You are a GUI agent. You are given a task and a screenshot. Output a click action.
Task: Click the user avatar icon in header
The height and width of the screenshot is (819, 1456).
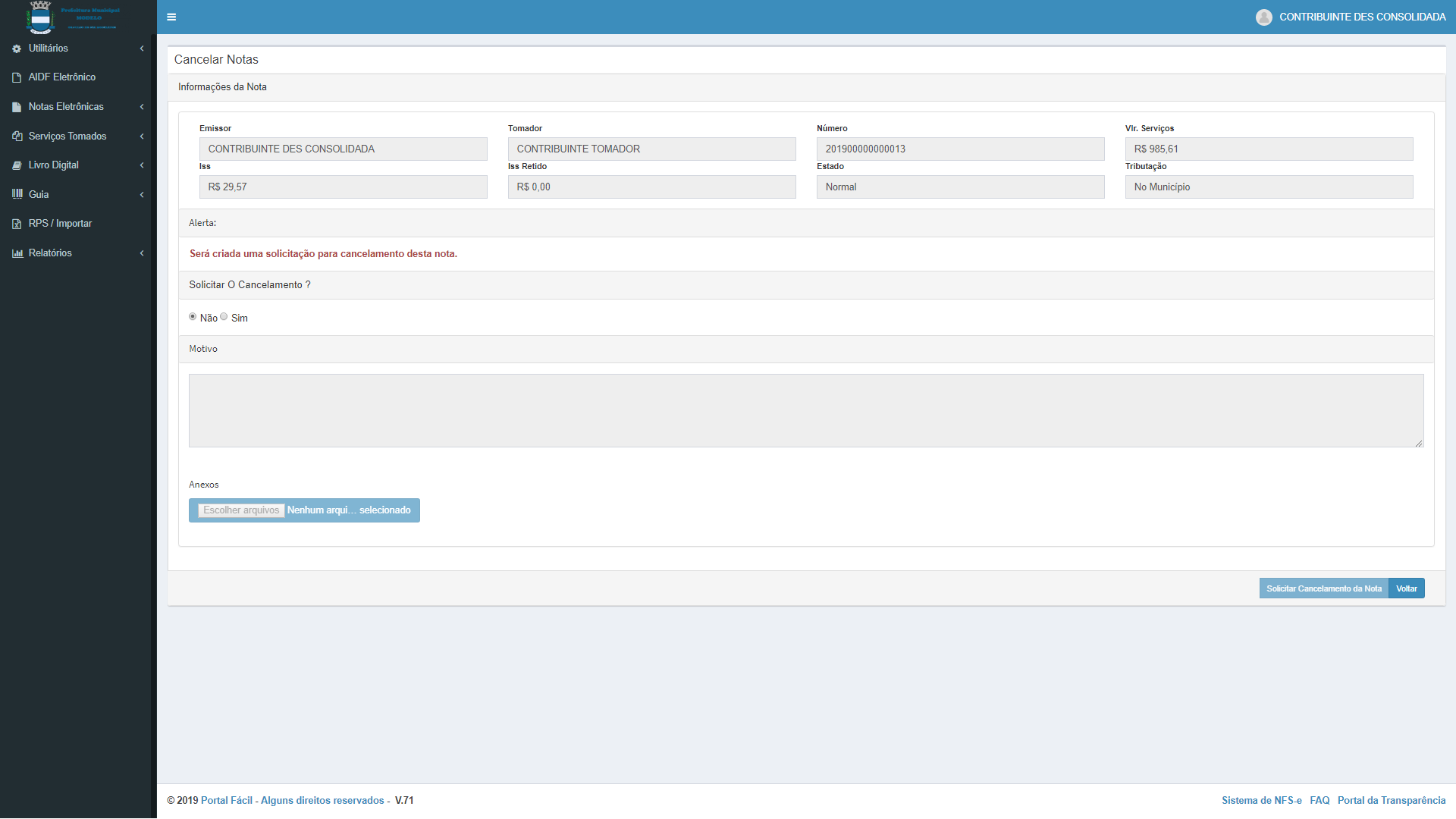point(1263,17)
